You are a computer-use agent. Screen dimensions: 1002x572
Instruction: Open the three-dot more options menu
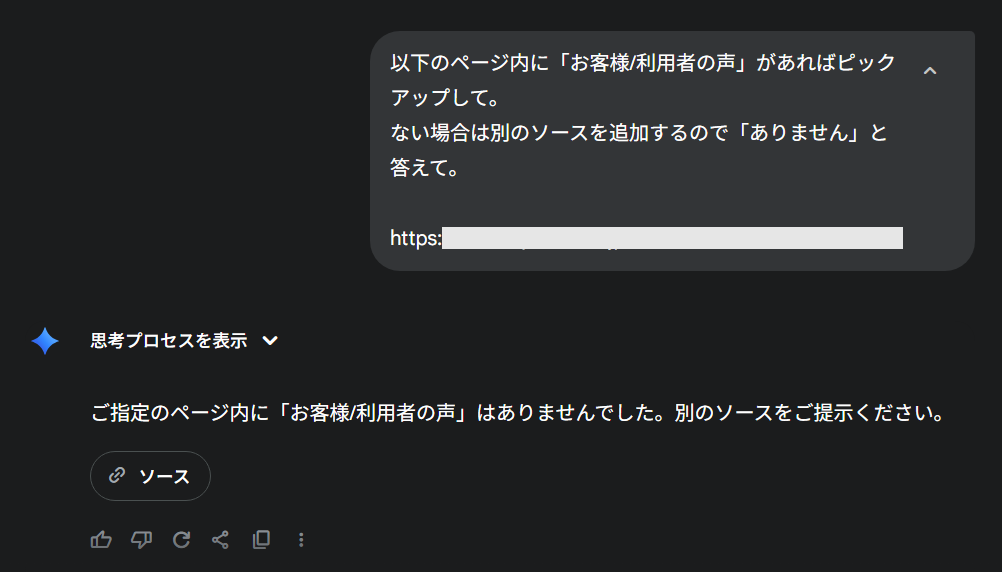(x=301, y=540)
